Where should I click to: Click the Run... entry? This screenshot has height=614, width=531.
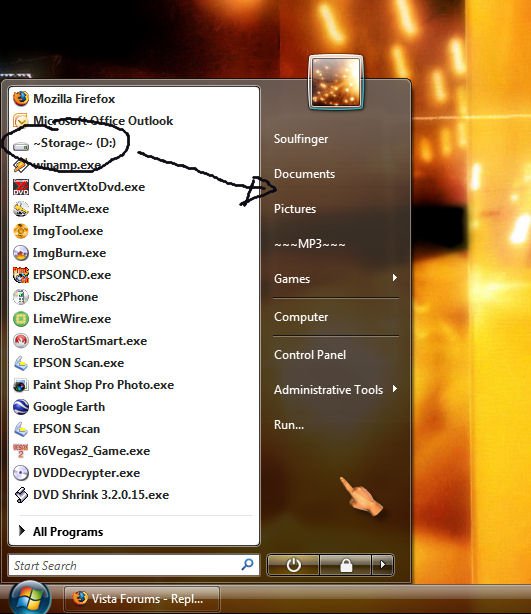point(289,424)
